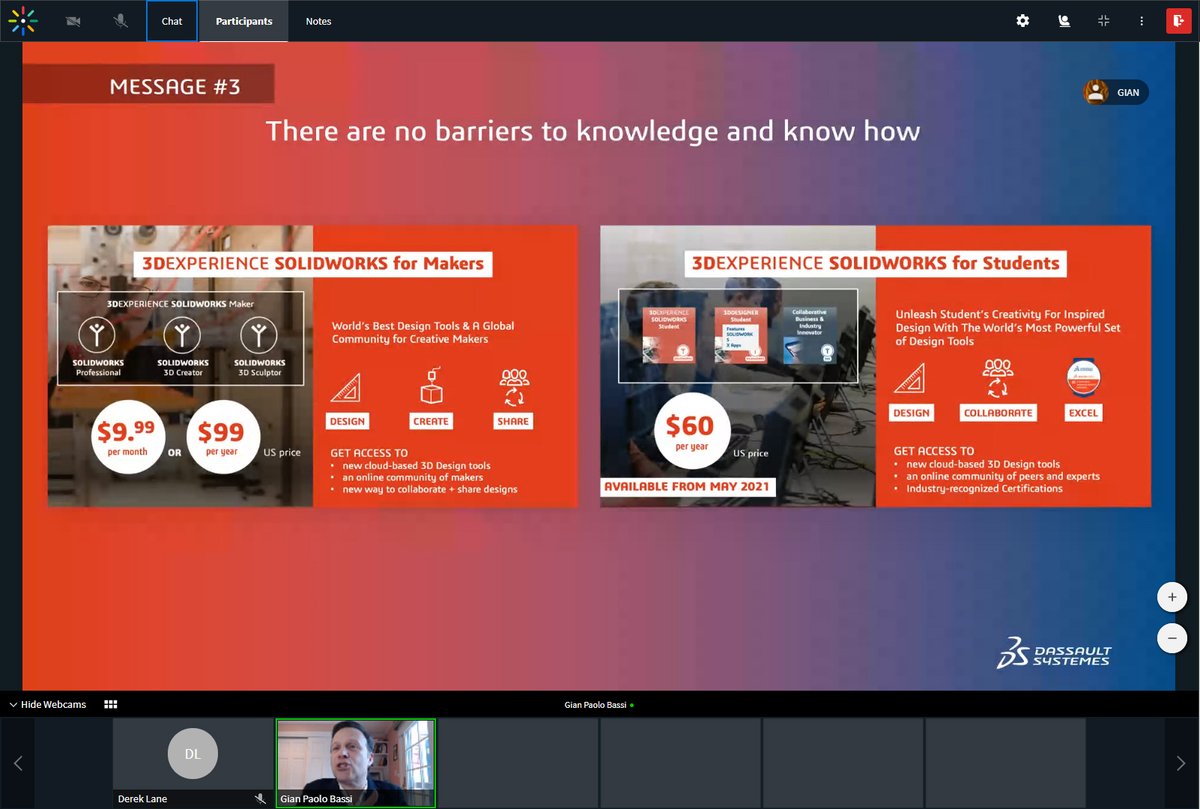Go to previous webcams with left arrow
This screenshot has height=809, width=1200.
(18, 763)
